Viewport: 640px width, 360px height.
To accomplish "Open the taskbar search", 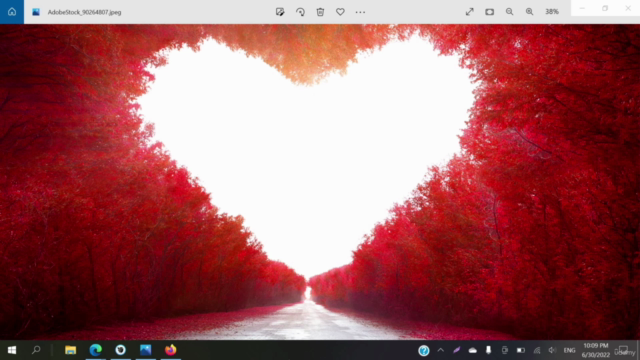I will coord(36,350).
